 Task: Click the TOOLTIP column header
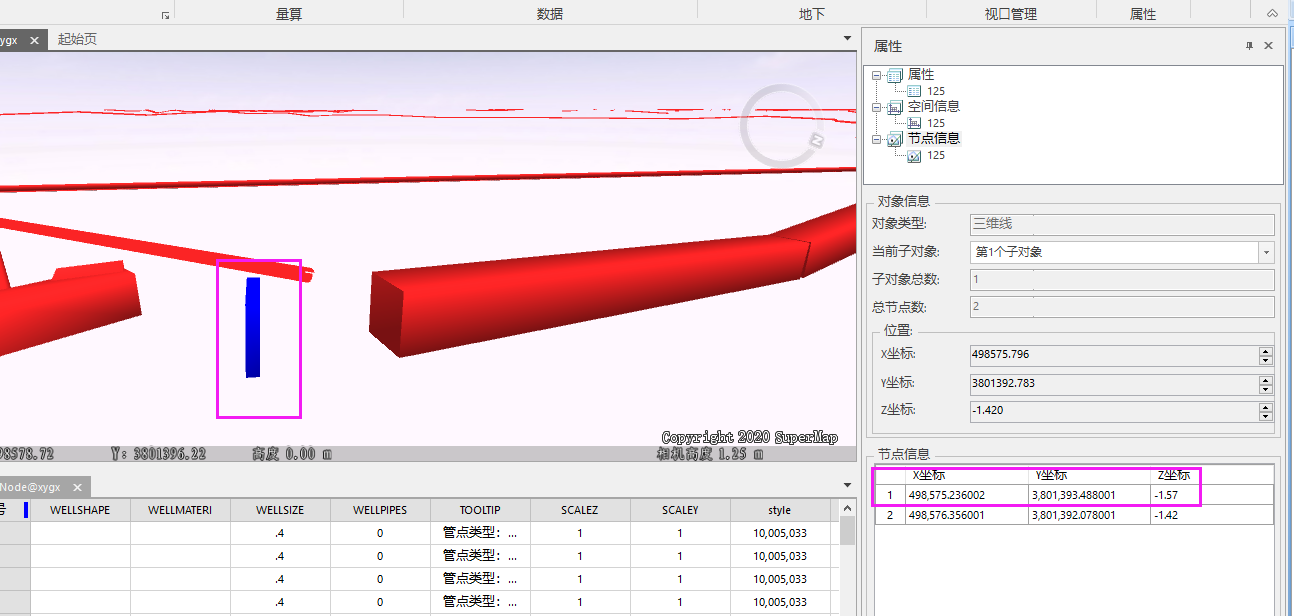(480, 510)
